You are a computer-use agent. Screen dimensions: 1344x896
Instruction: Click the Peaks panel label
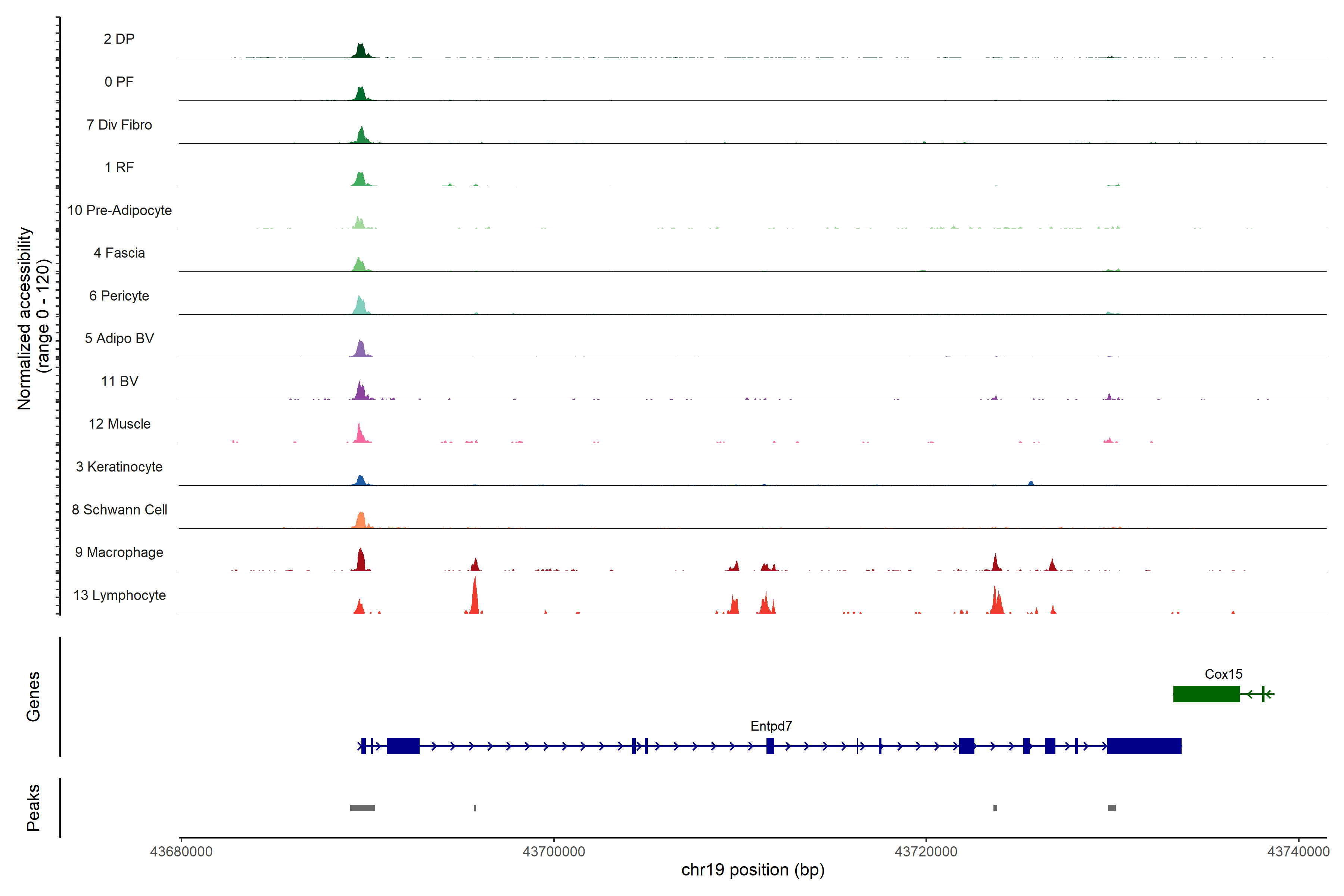(x=33, y=807)
